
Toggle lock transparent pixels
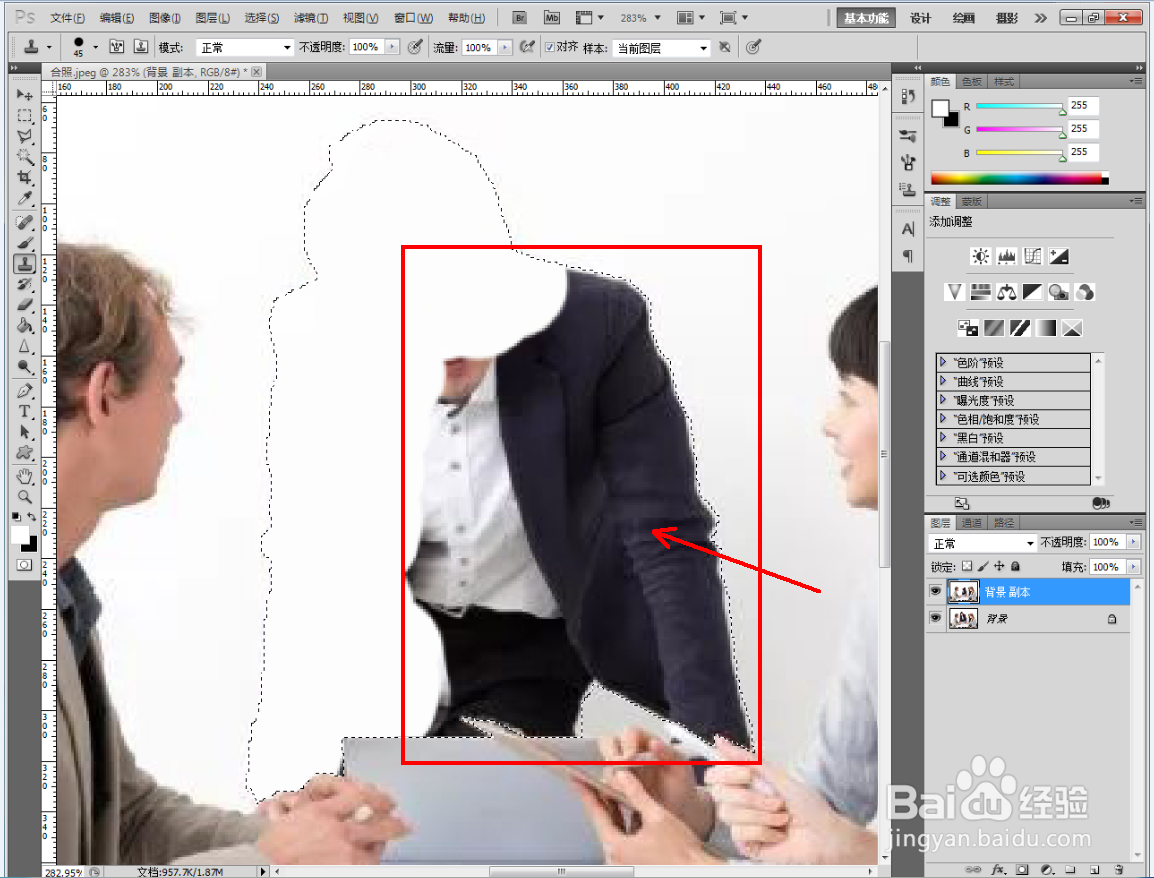click(967, 566)
